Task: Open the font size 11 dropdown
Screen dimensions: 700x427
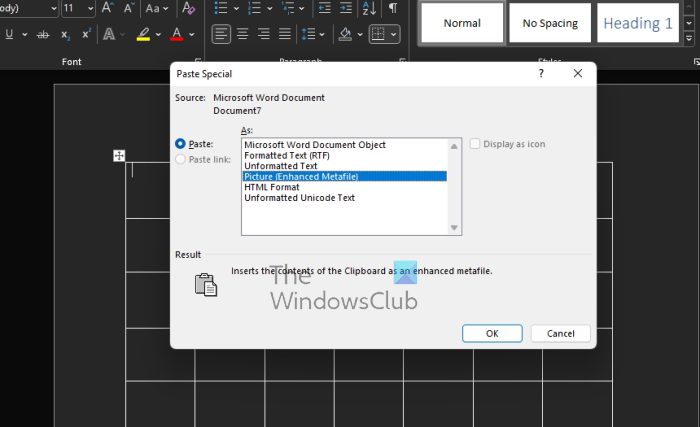Action: tap(91, 8)
